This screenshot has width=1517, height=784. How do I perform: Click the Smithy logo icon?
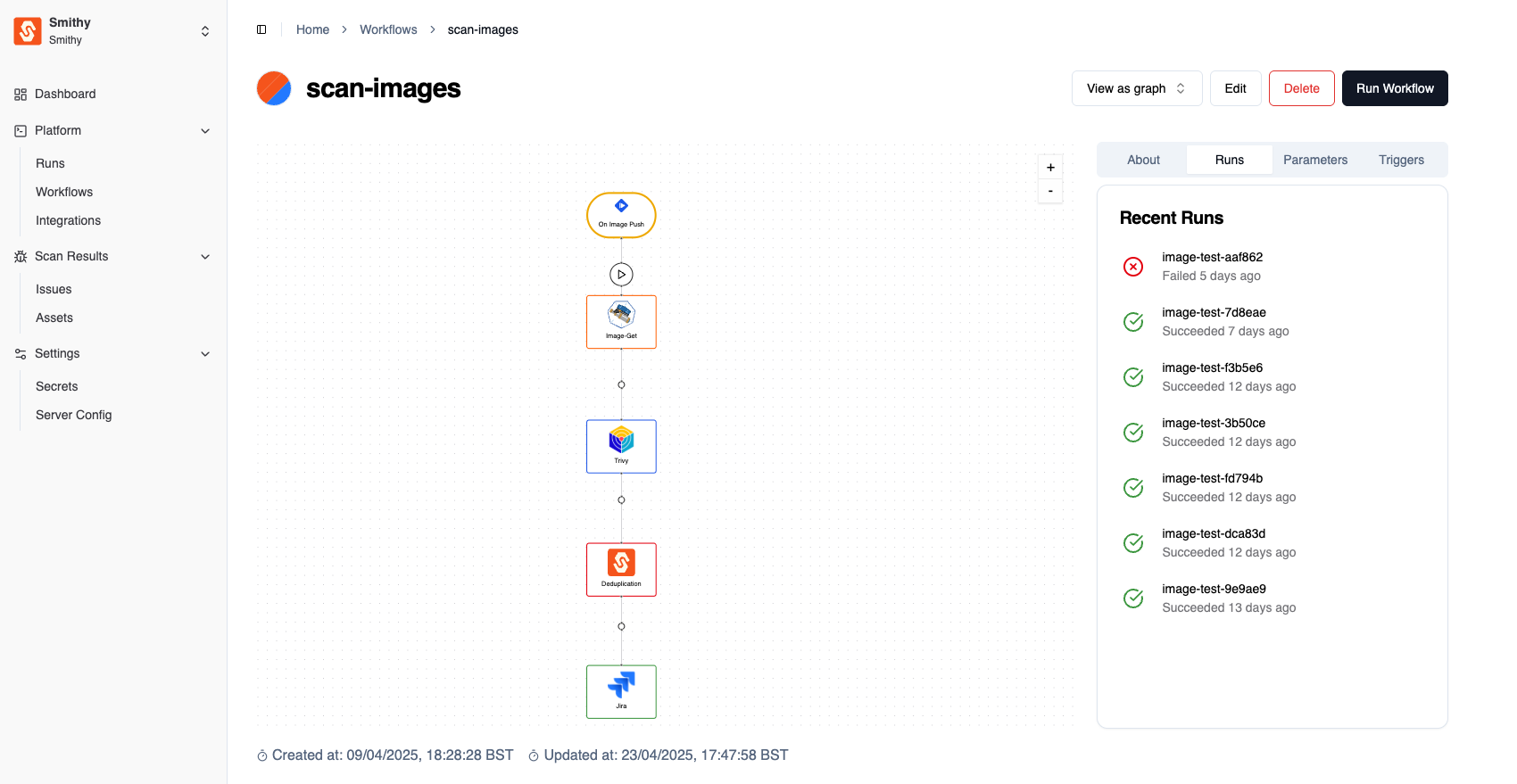(28, 31)
